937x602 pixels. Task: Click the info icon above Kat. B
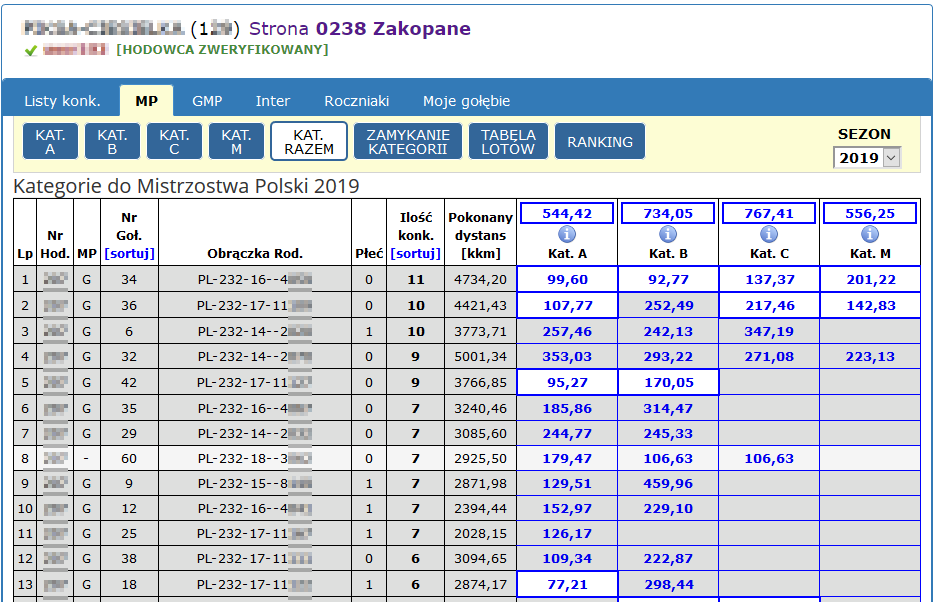click(668, 234)
